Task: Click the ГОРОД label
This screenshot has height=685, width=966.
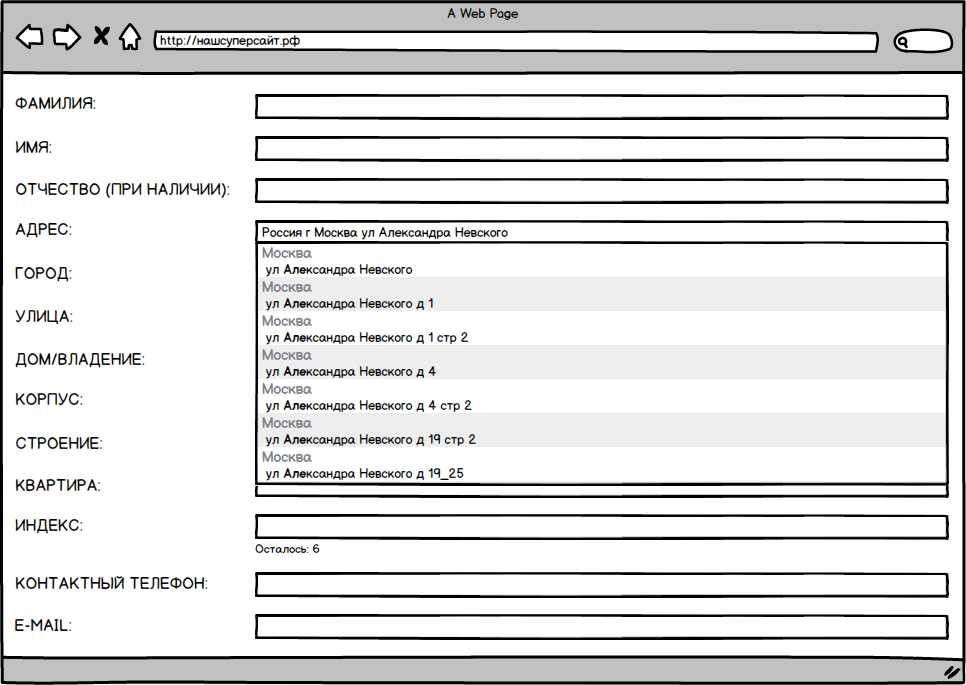Action: click(43, 273)
